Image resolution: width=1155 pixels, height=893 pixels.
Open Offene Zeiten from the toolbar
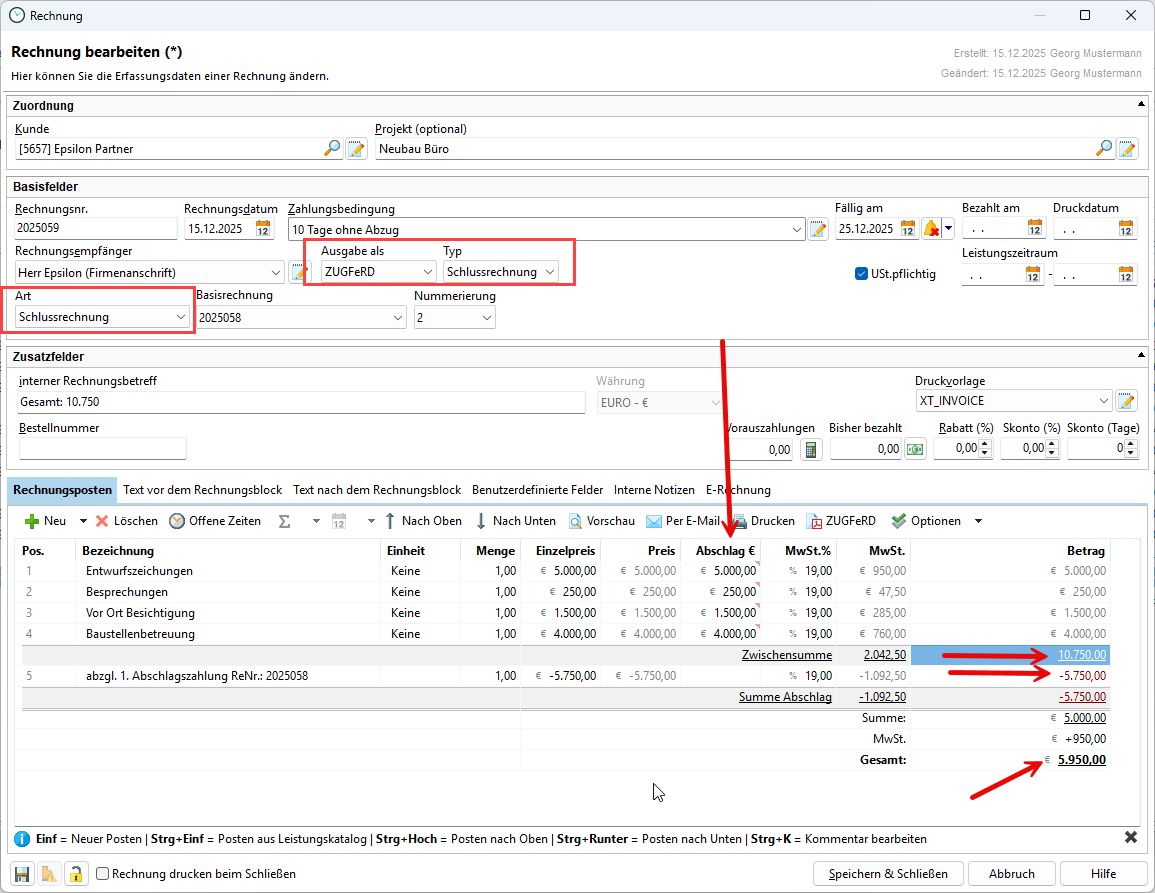[x=215, y=521]
